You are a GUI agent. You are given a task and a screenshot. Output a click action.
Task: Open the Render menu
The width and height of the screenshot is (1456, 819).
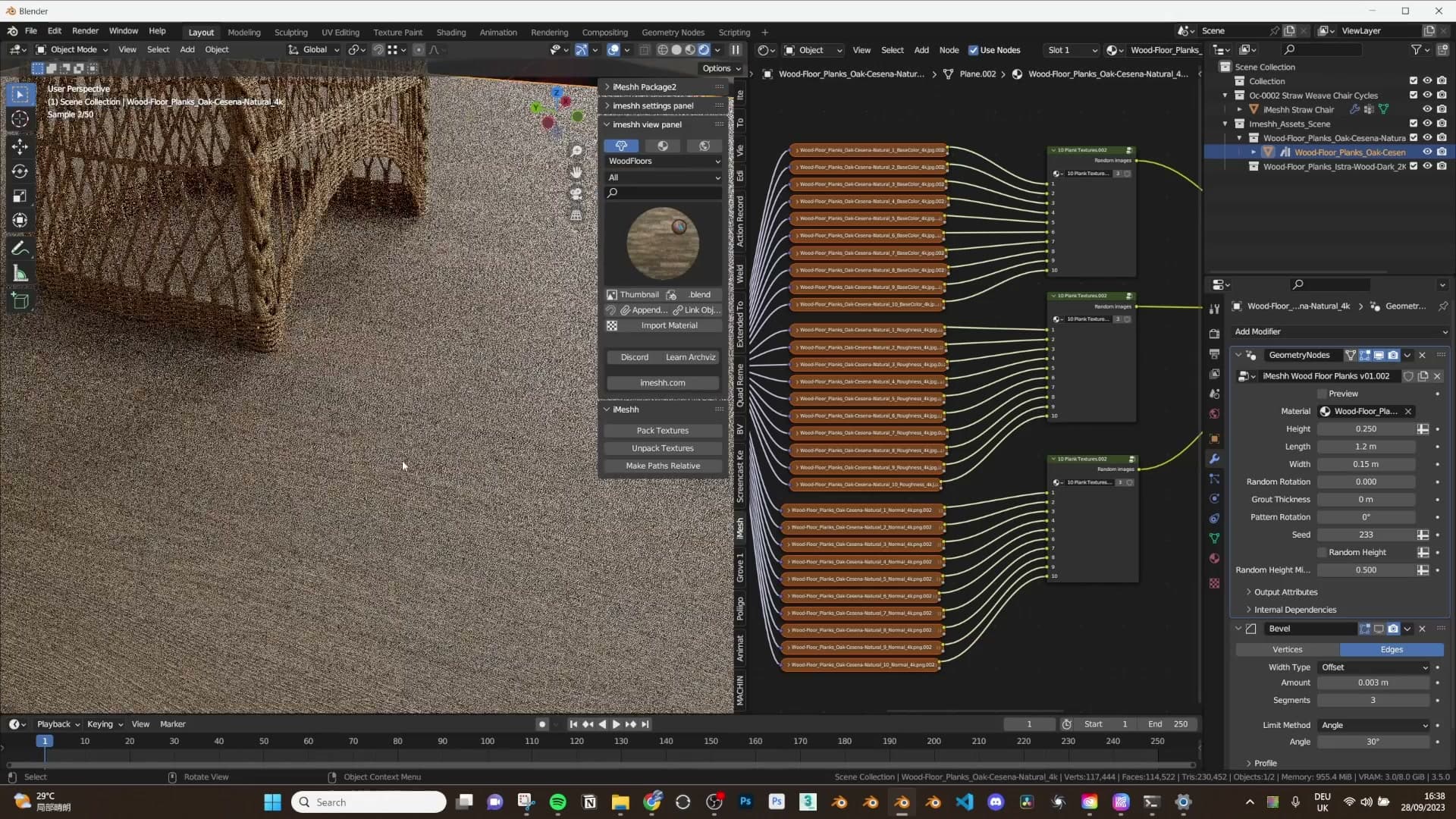(85, 31)
